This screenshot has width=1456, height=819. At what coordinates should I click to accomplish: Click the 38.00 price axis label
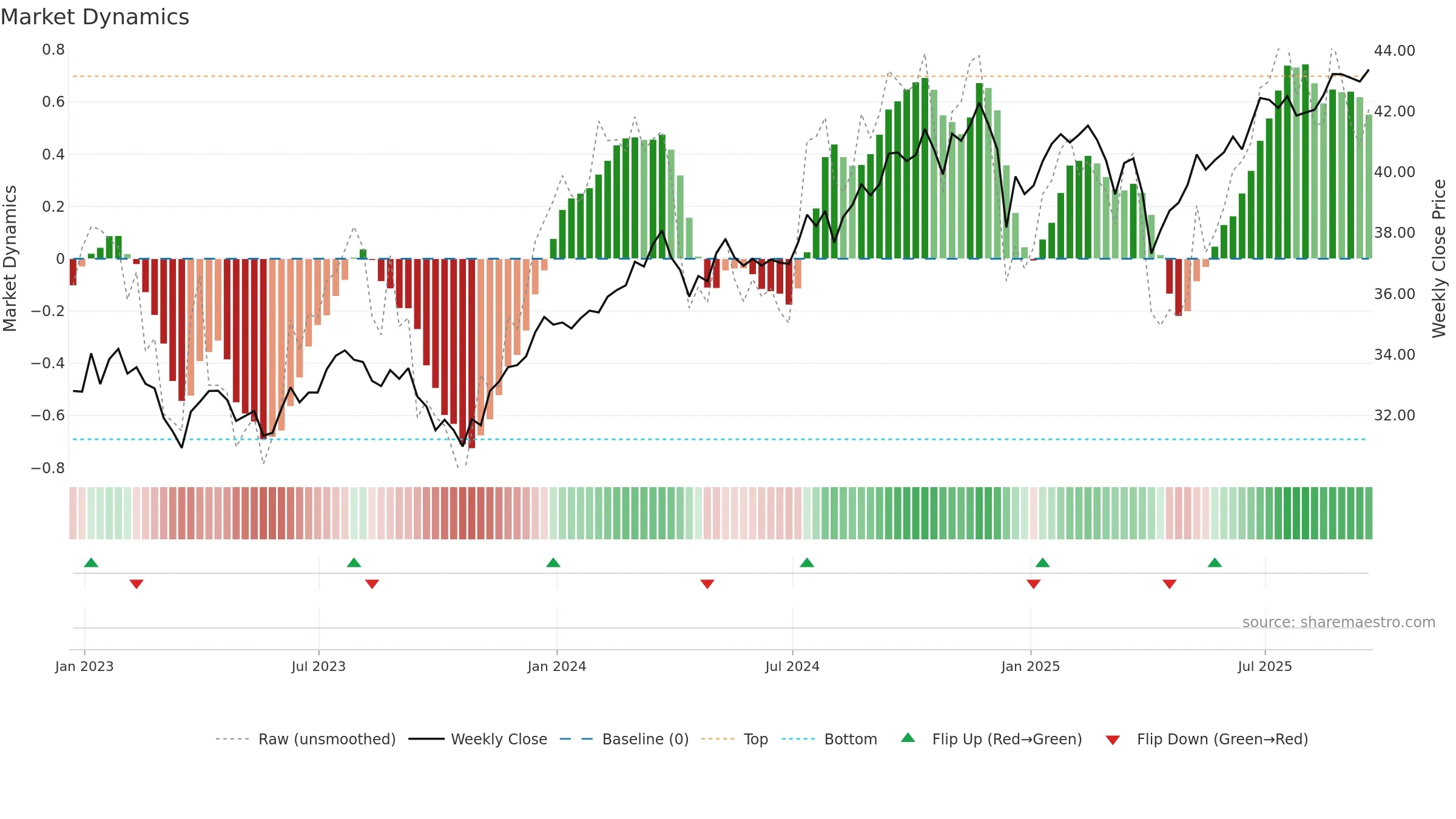(1395, 233)
